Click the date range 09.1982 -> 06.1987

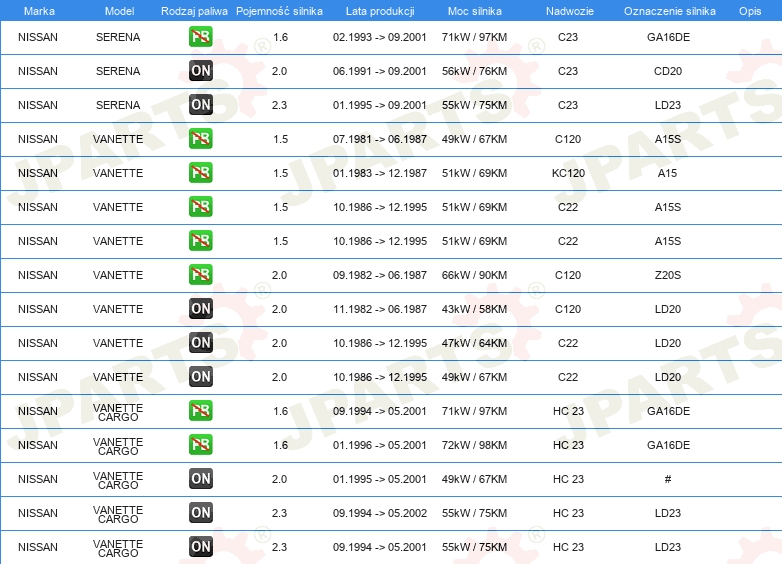(380, 275)
